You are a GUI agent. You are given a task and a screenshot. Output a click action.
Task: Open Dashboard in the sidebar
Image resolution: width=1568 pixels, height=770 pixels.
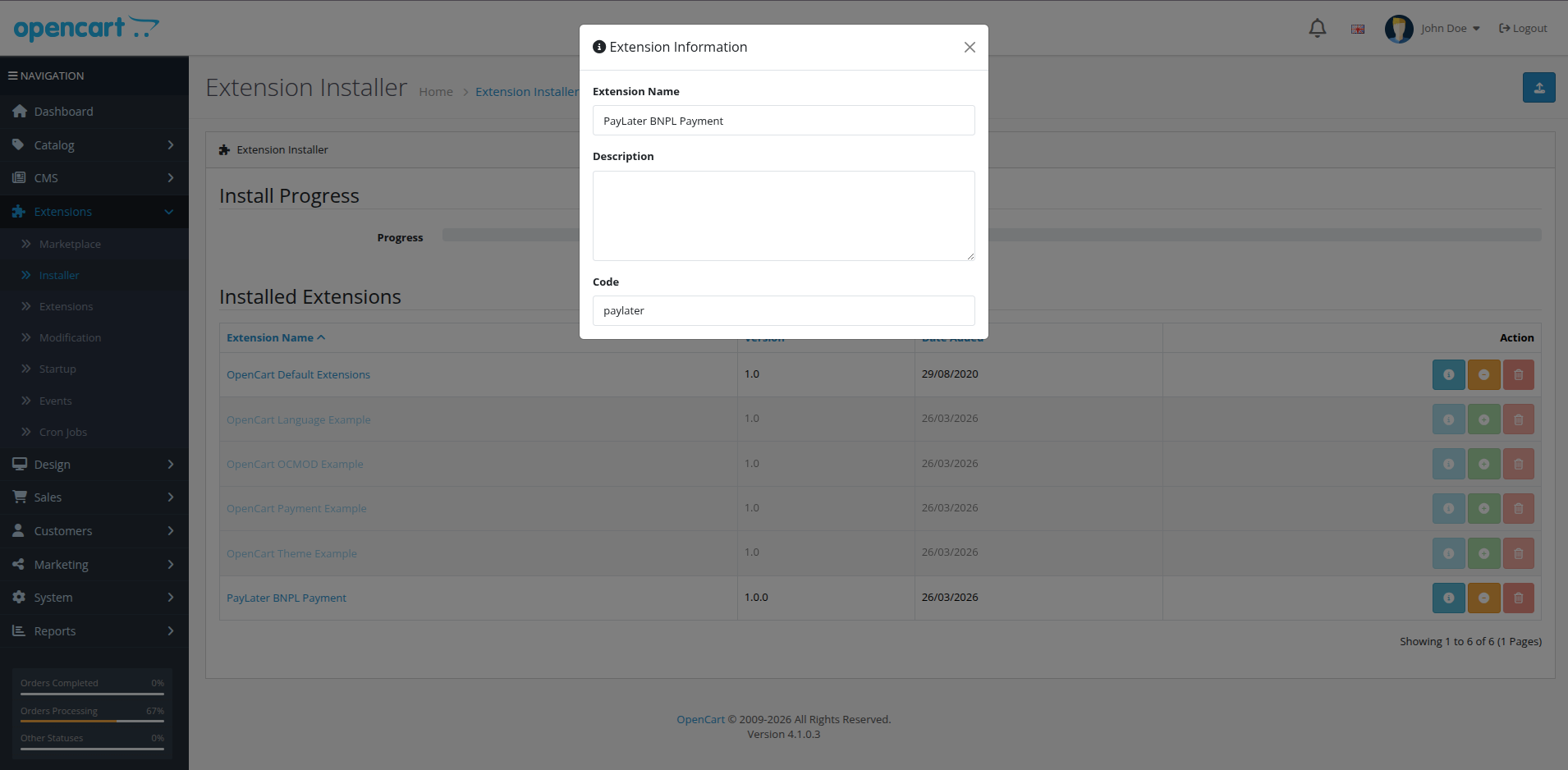pos(94,112)
